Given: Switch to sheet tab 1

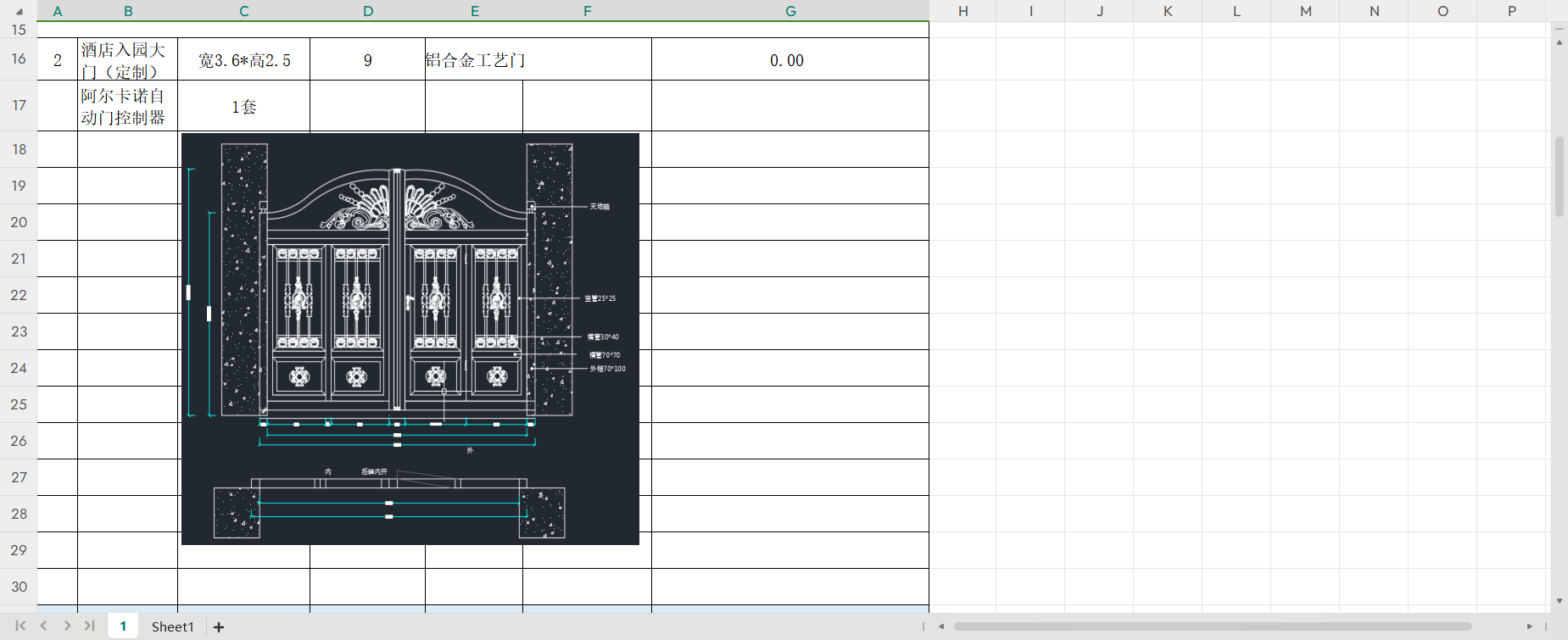Looking at the screenshot, I should point(123,626).
